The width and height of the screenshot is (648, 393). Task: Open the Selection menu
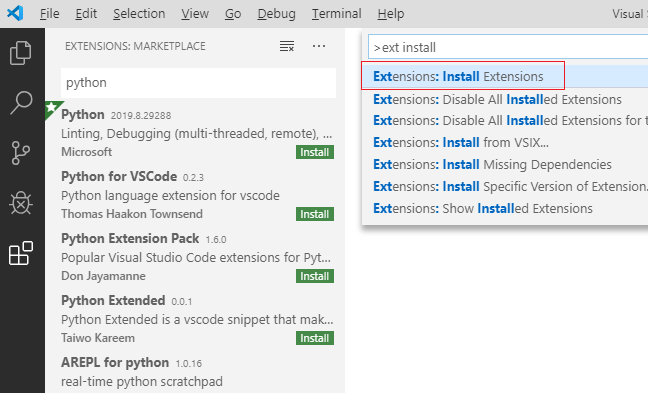pos(139,14)
